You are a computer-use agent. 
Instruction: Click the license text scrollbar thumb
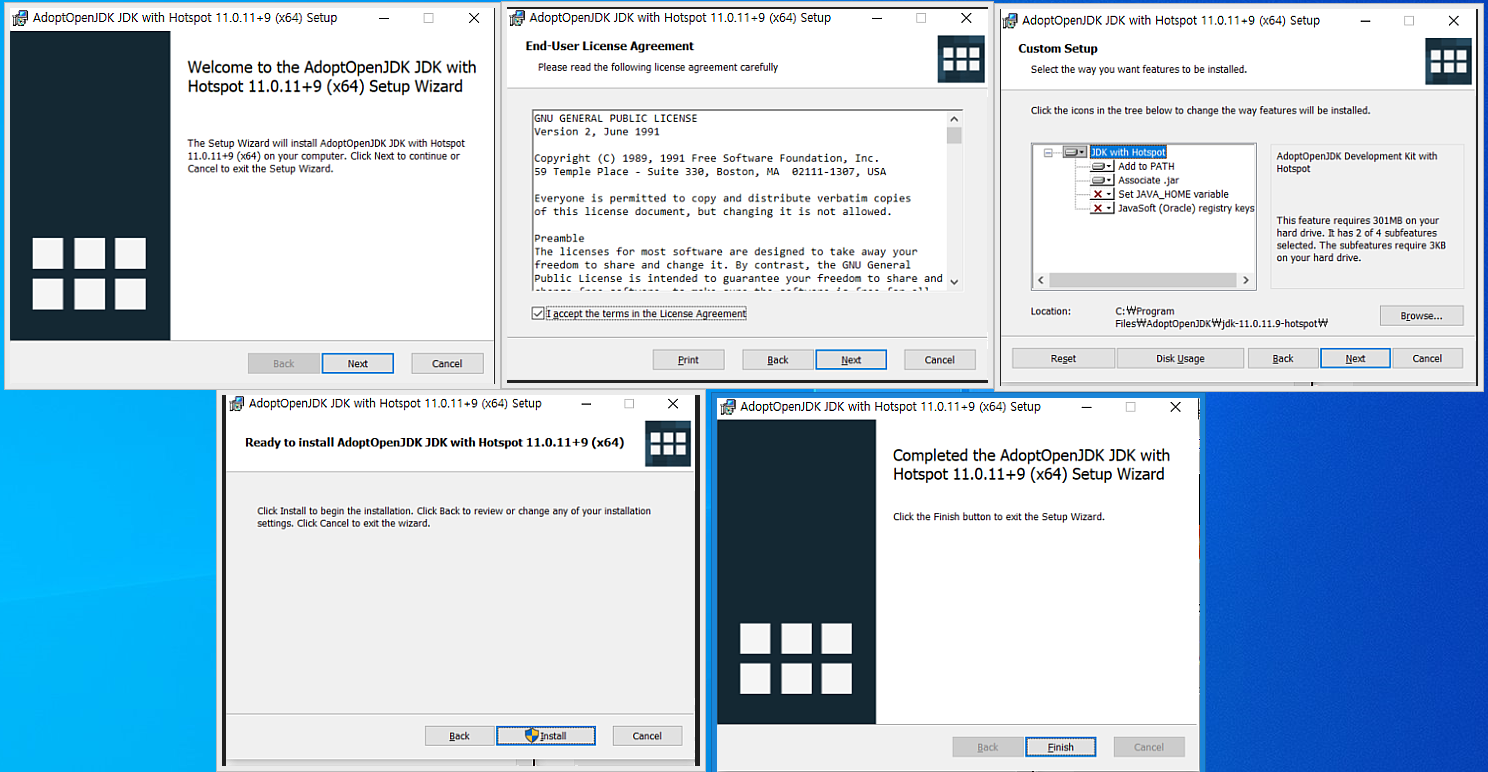point(954,135)
